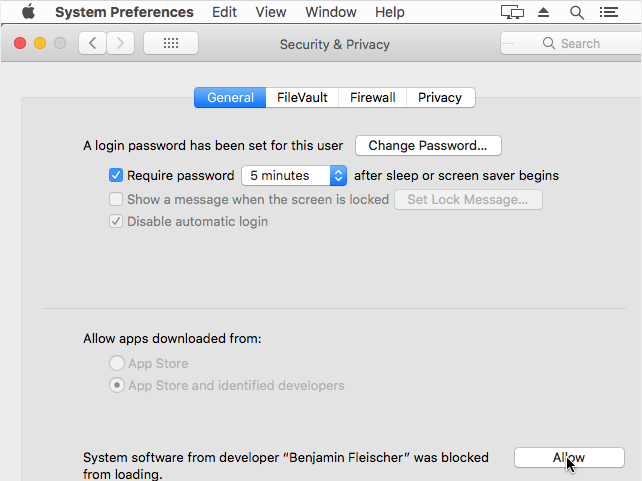
Task: Click the display mirroring menu bar icon
Action: point(512,12)
